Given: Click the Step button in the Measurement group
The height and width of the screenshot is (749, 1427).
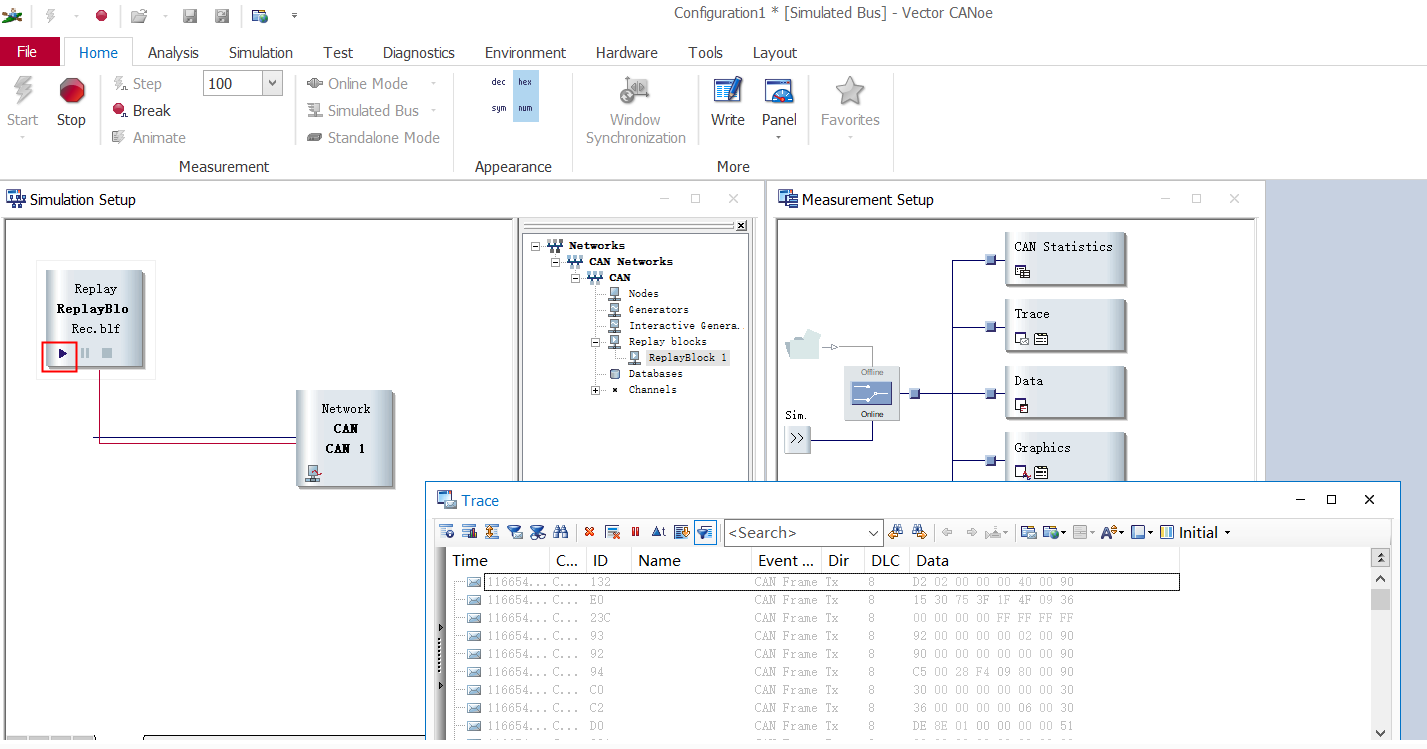Looking at the screenshot, I should coord(137,84).
